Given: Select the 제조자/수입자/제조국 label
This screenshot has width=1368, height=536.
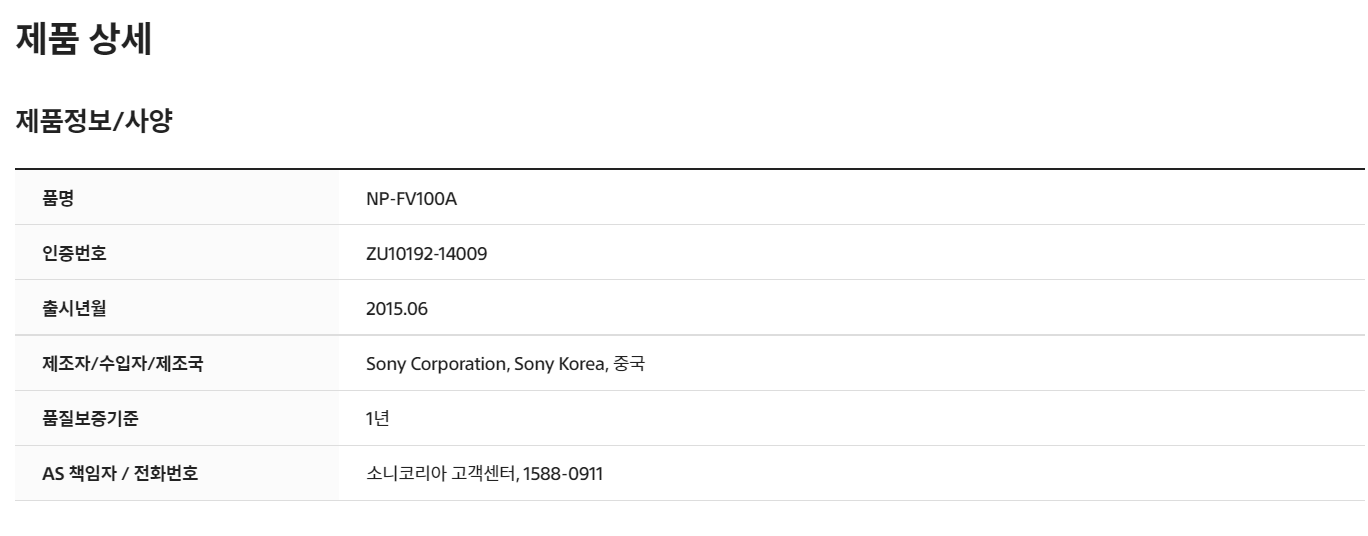Looking at the screenshot, I should coord(122,363).
